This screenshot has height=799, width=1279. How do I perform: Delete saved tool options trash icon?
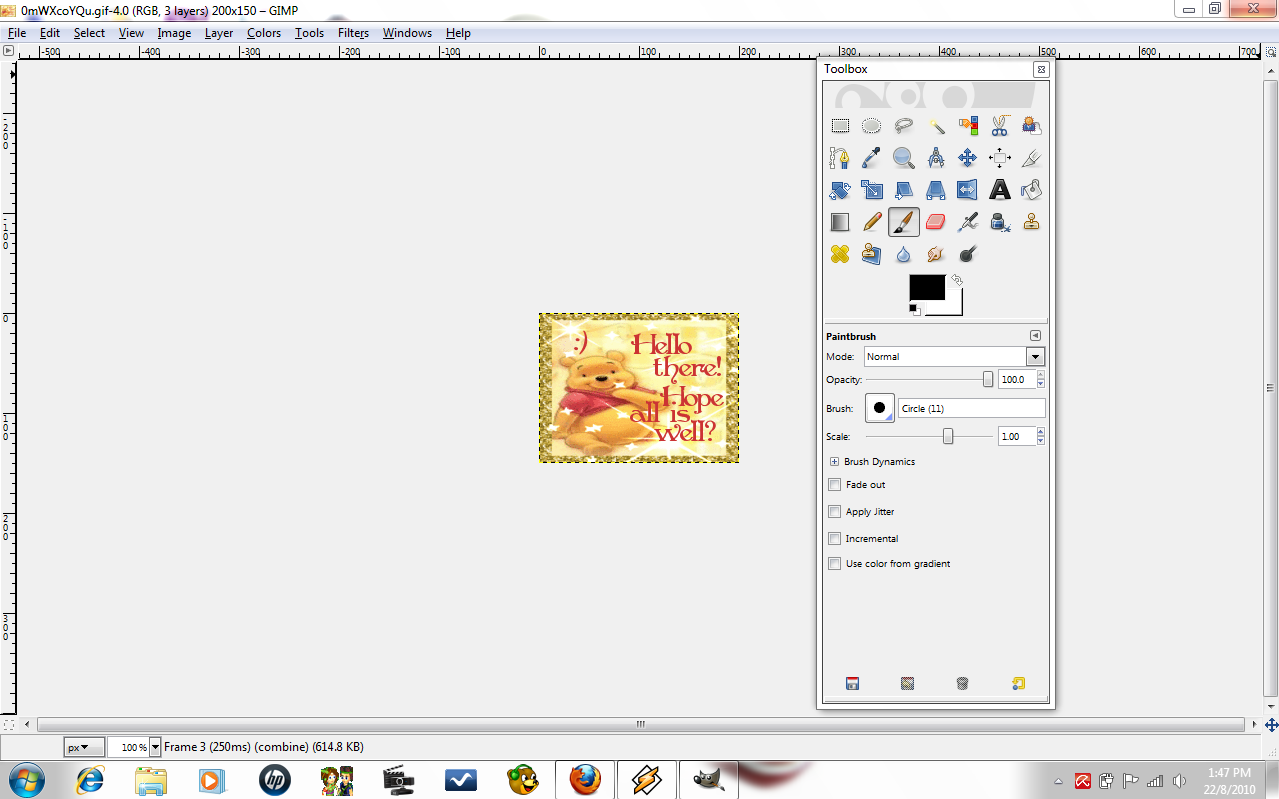(962, 684)
